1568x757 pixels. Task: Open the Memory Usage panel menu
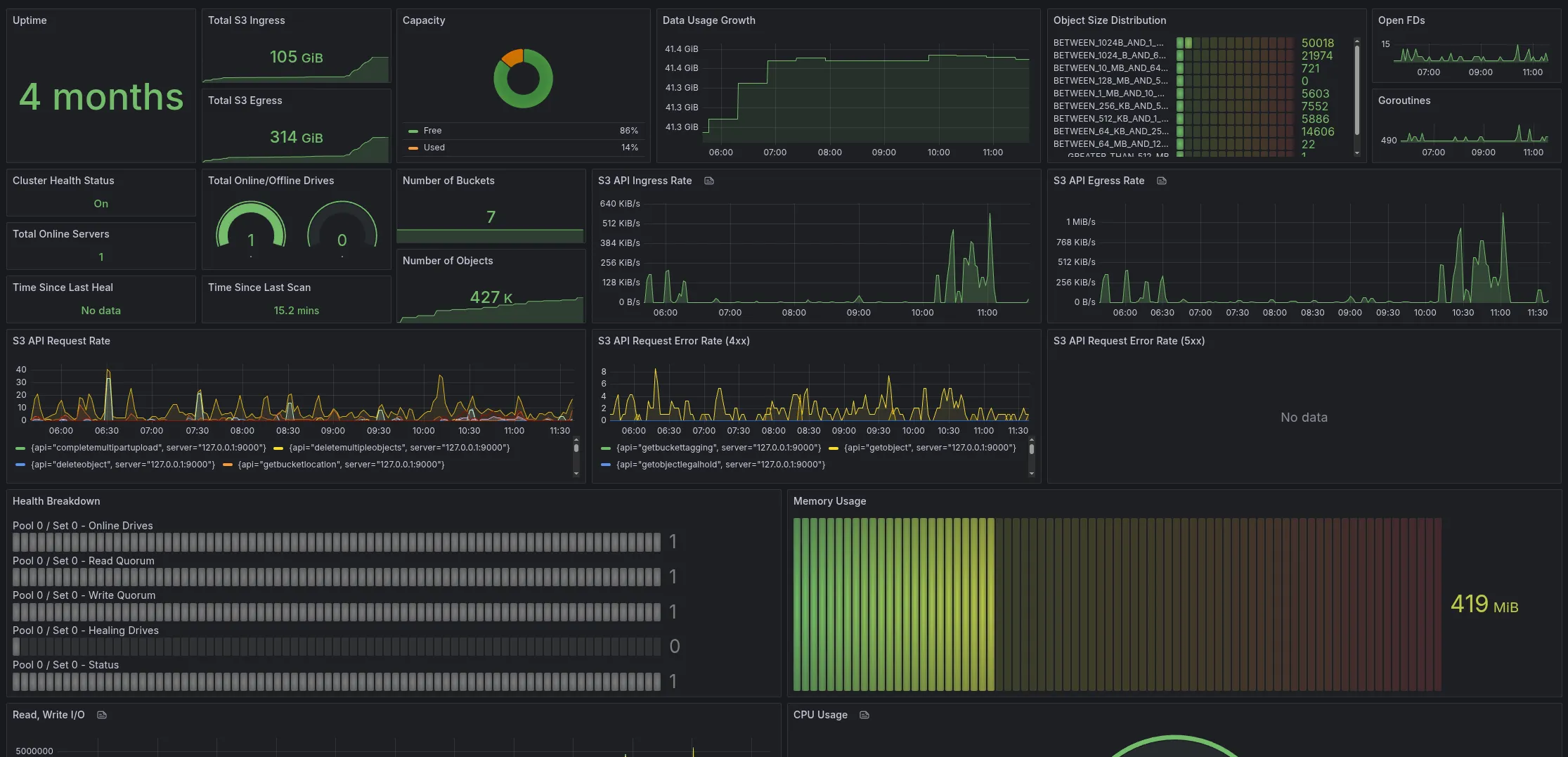tap(829, 500)
